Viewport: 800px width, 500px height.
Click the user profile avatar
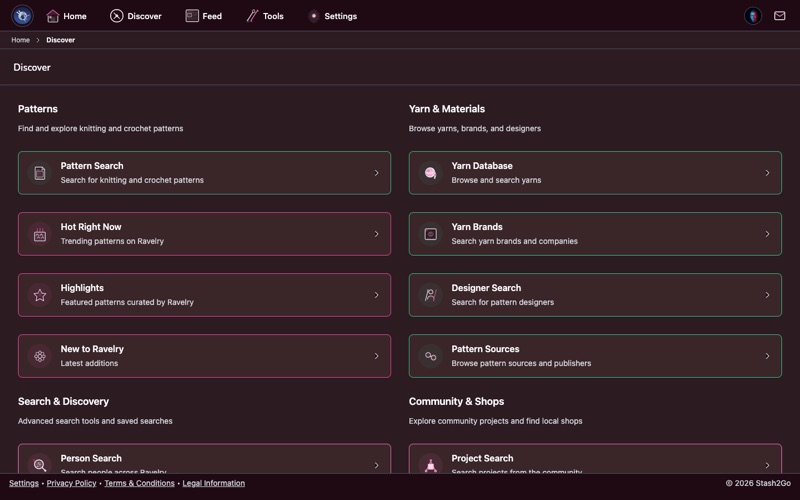(753, 16)
